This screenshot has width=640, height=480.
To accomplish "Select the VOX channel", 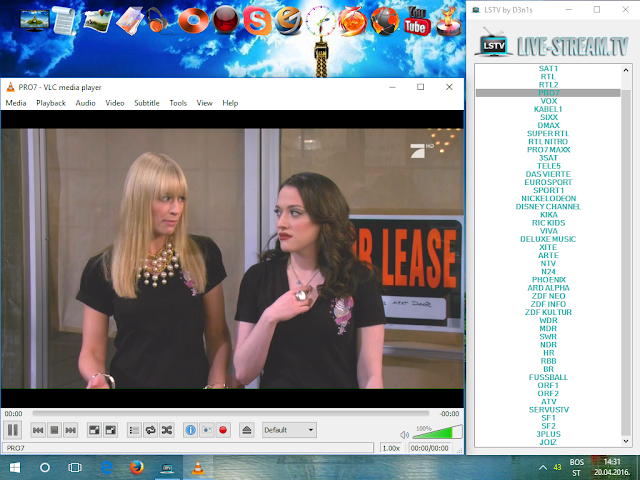I will pos(548,101).
